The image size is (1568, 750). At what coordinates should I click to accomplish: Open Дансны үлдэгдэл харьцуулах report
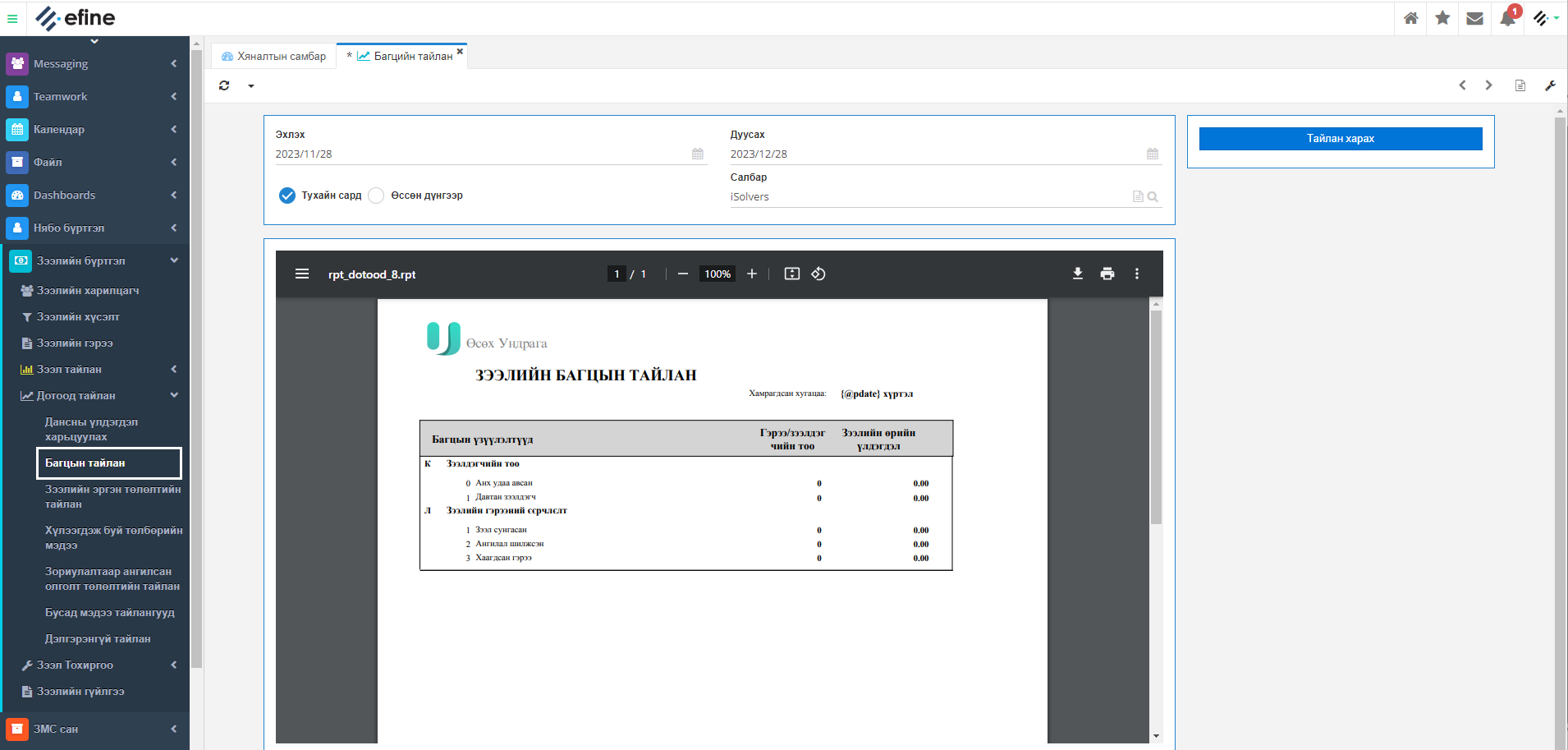coord(91,429)
